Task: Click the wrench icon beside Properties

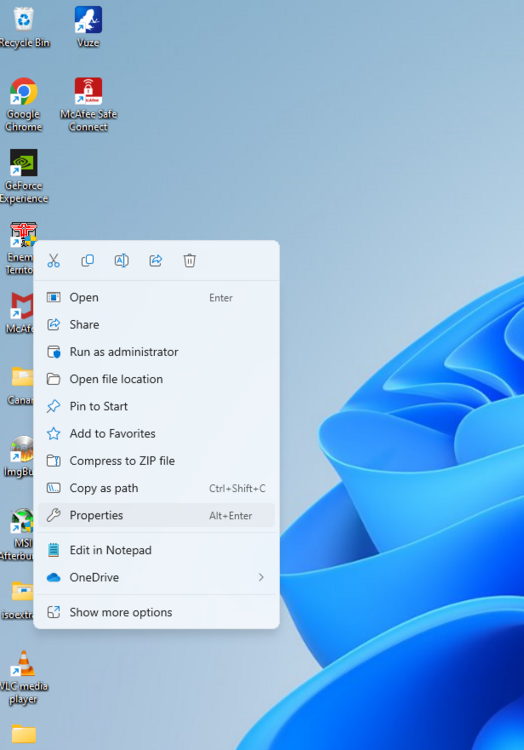Action: pos(54,515)
